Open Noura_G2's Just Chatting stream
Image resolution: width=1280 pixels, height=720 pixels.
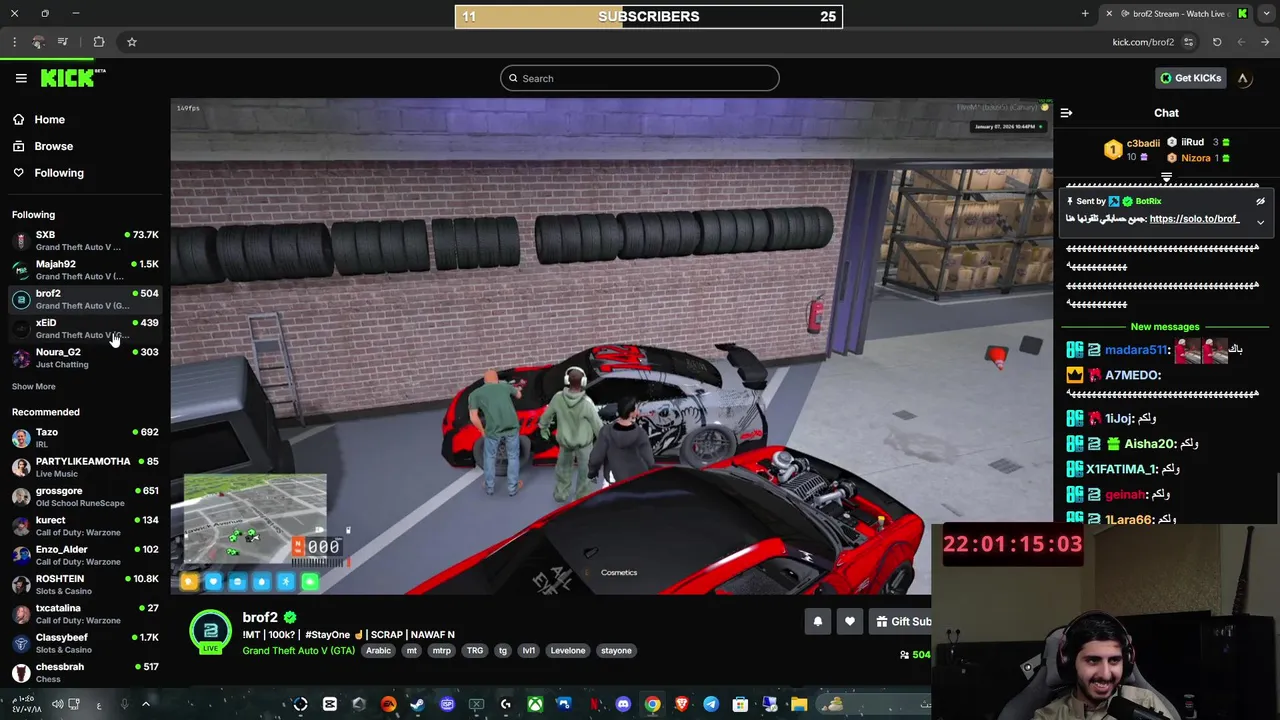click(x=85, y=358)
